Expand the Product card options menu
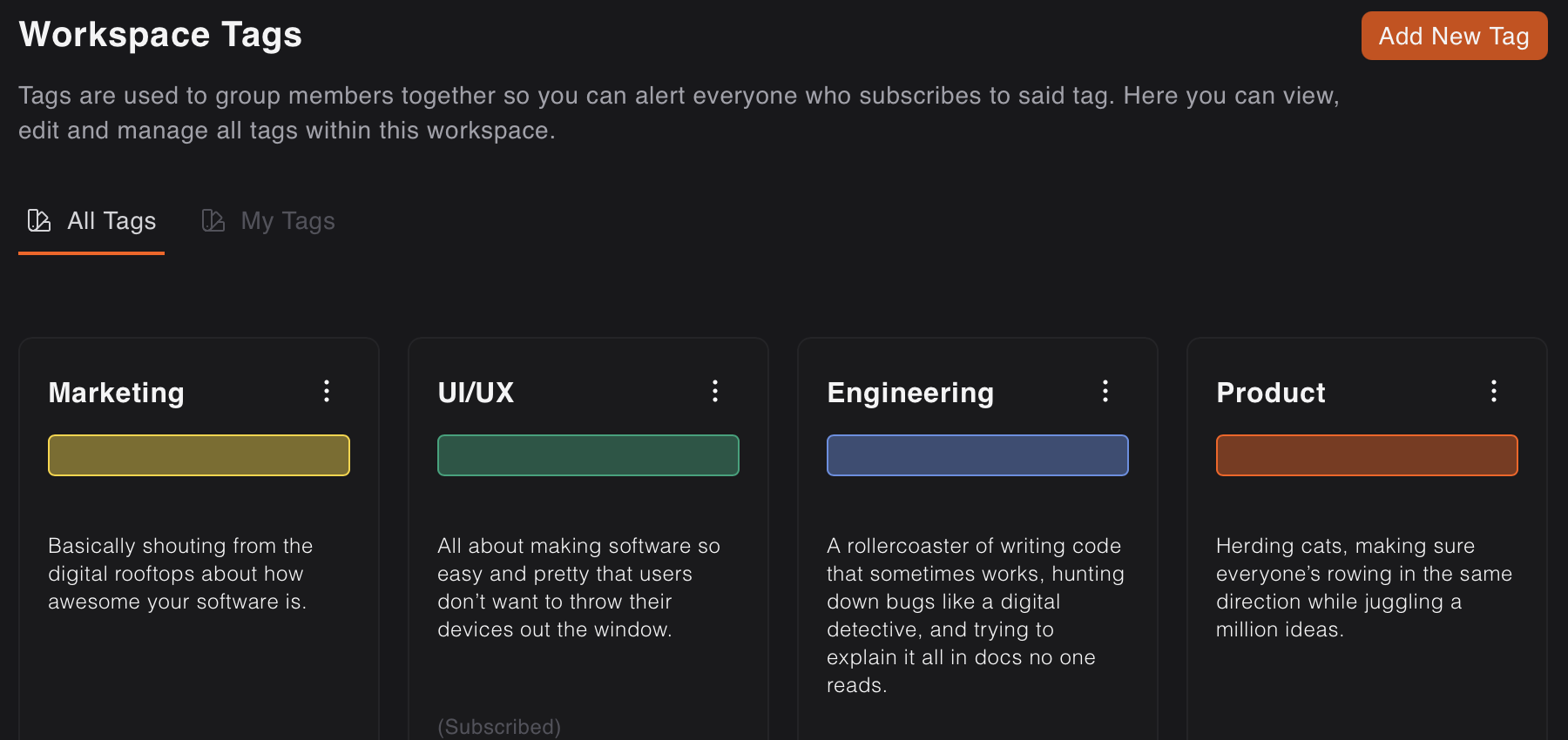 [x=1493, y=391]
